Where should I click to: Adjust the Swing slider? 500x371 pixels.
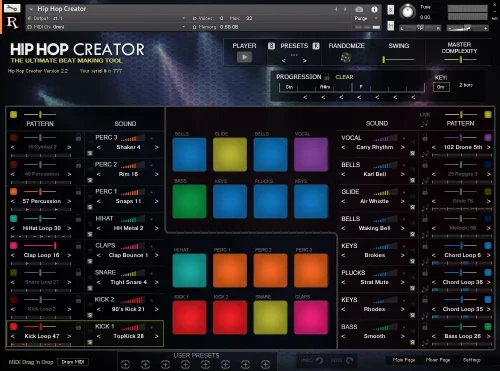pos(398,60)
